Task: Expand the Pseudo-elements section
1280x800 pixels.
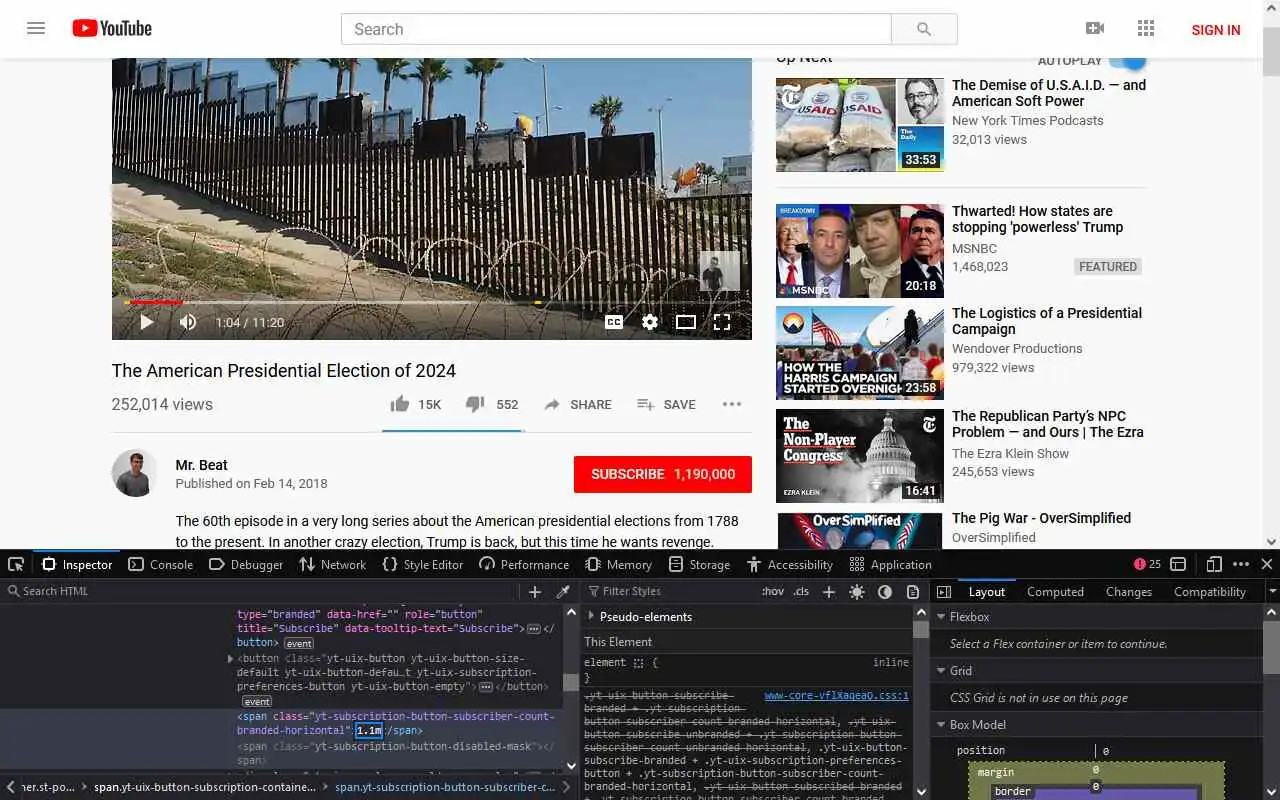Action: [591, 616]
